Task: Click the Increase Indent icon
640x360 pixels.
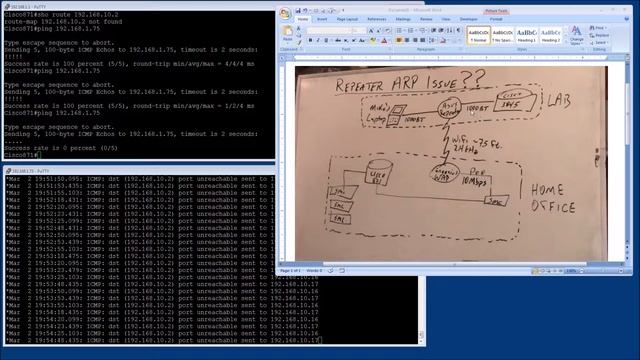Action: pyautogui.click(x=441, y=31)
